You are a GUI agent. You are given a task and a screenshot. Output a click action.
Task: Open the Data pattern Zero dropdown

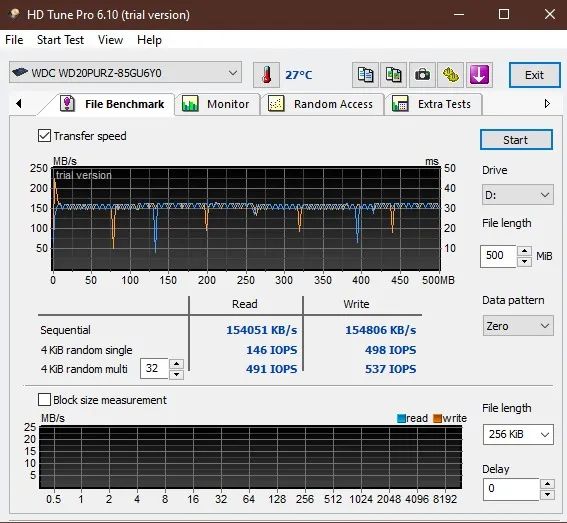517,326
